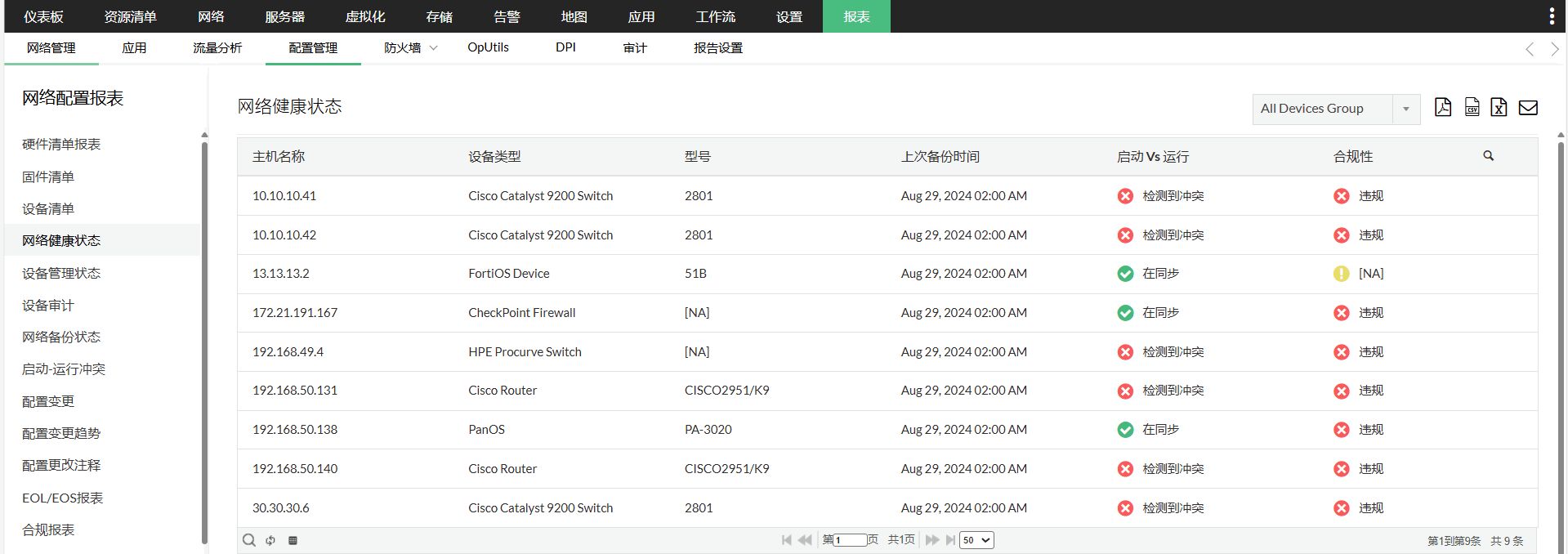Export report as CSV file
The image size is (1568, 554).
point(1472,107)
